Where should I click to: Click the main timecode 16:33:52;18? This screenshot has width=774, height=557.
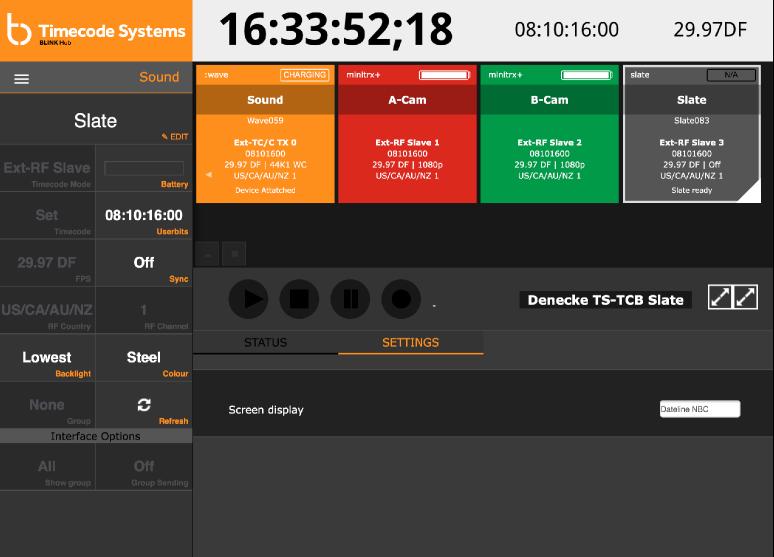pyautogui.click(x=336, y=30)
